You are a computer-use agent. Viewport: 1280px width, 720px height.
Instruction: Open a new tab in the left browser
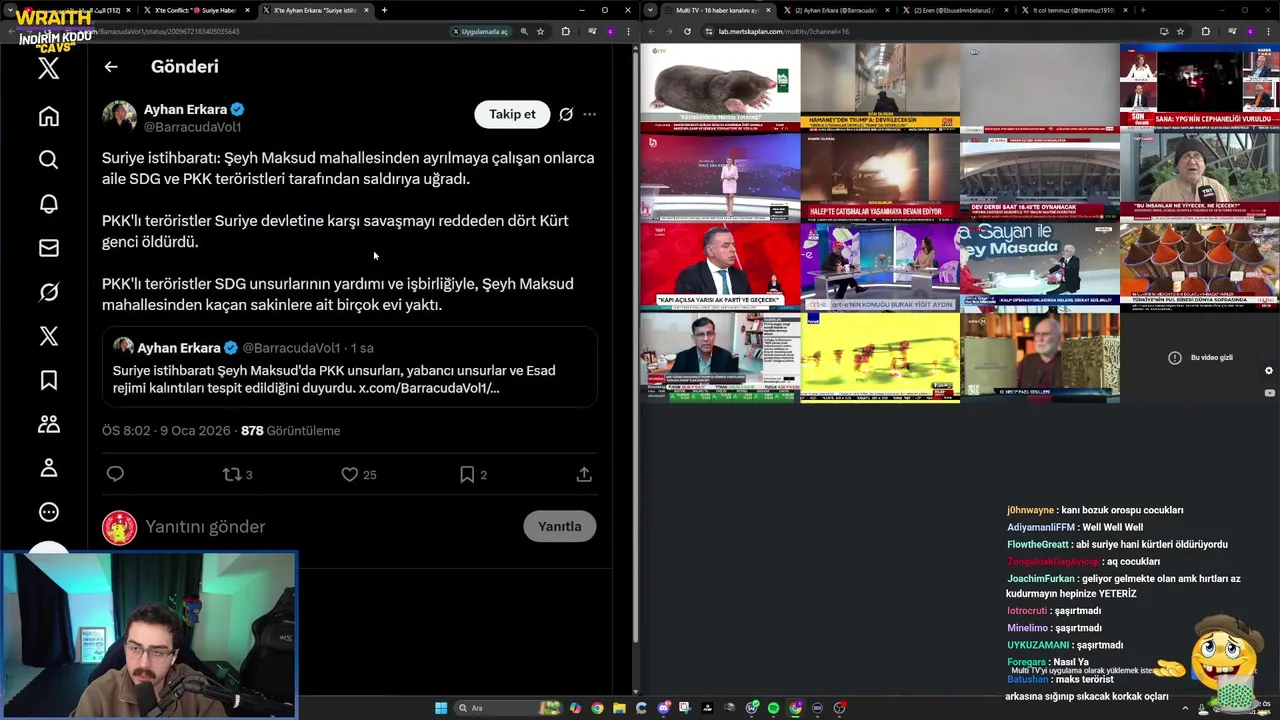[384, 10]
